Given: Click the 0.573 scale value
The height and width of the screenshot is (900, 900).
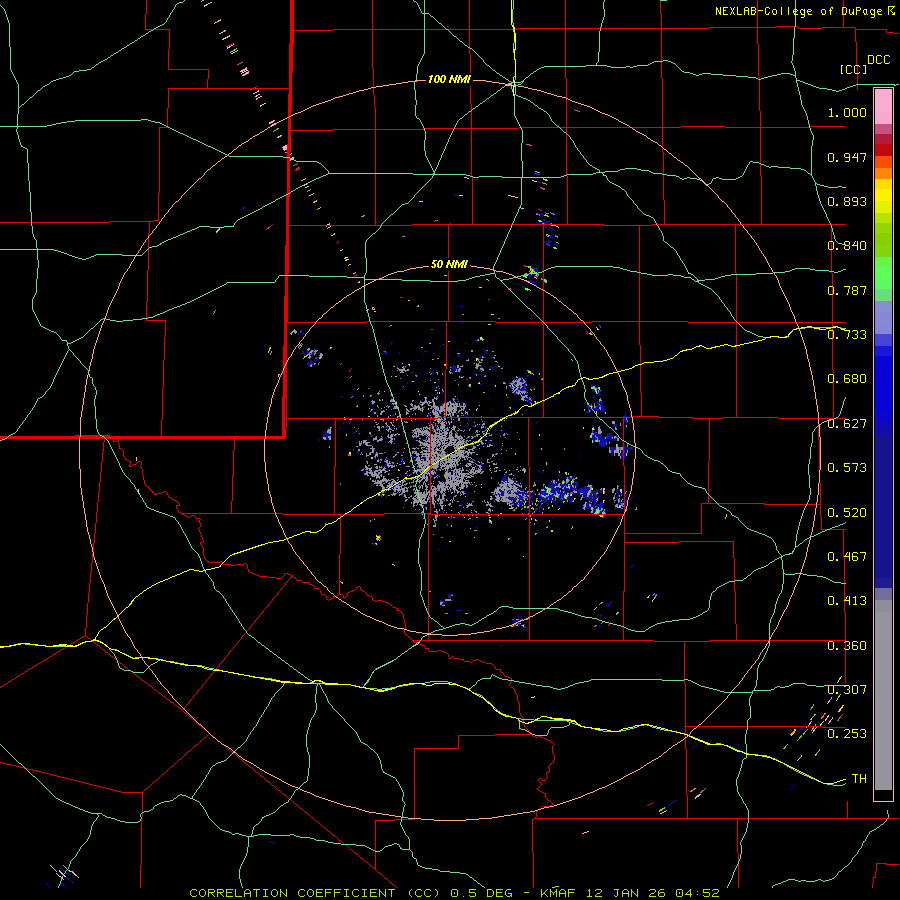Looking at the screenshot, I should 847,468.
